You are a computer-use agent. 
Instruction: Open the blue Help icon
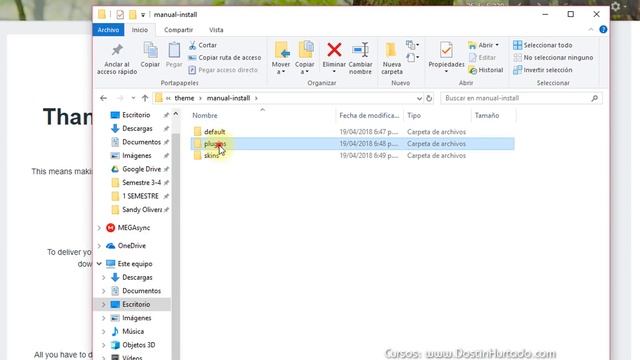pos(603,29)
